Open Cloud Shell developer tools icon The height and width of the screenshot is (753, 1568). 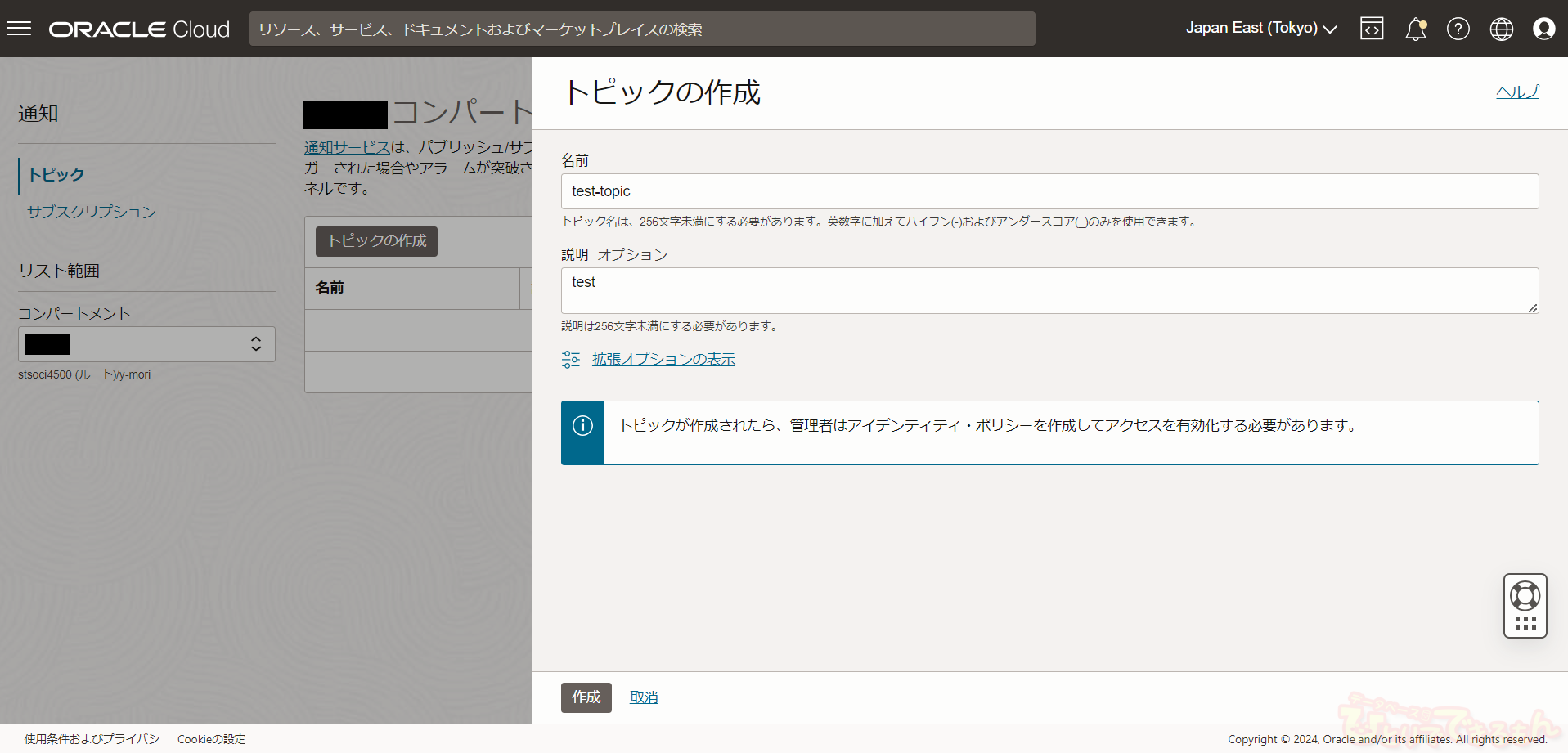pyautogui.click(x=1372, y=29)
